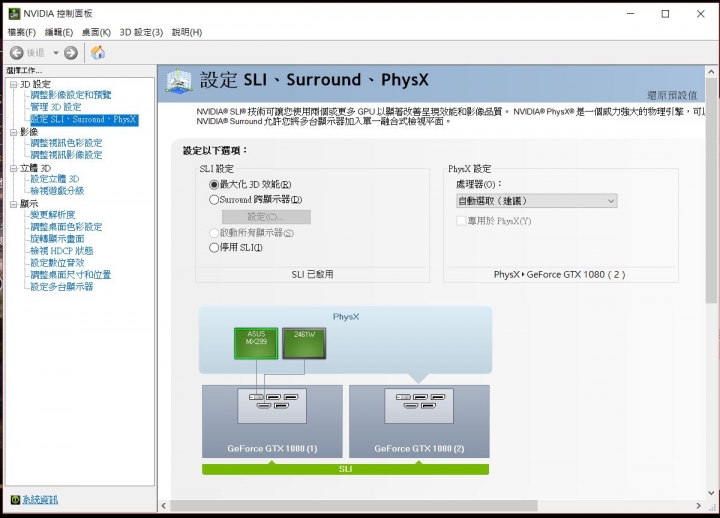The height and width of the screenshot is (518, 720).
Task: Open the 編輯(E) menu
Action: (x=59, y=32)
